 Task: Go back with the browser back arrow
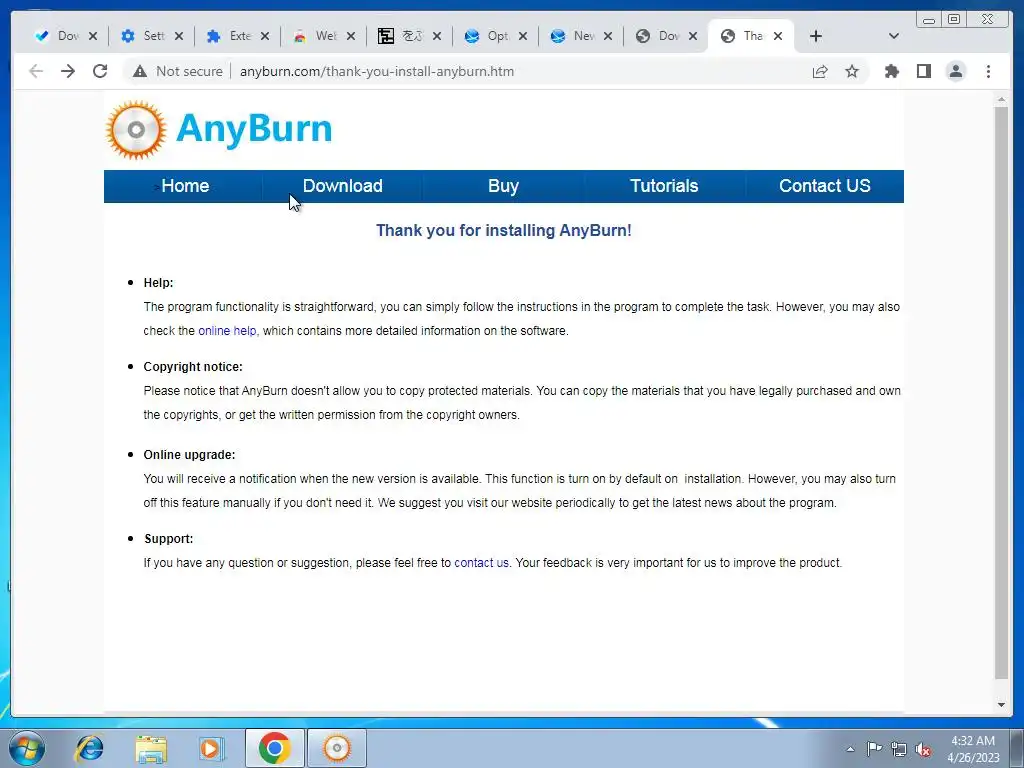click(x=36, y=71)
